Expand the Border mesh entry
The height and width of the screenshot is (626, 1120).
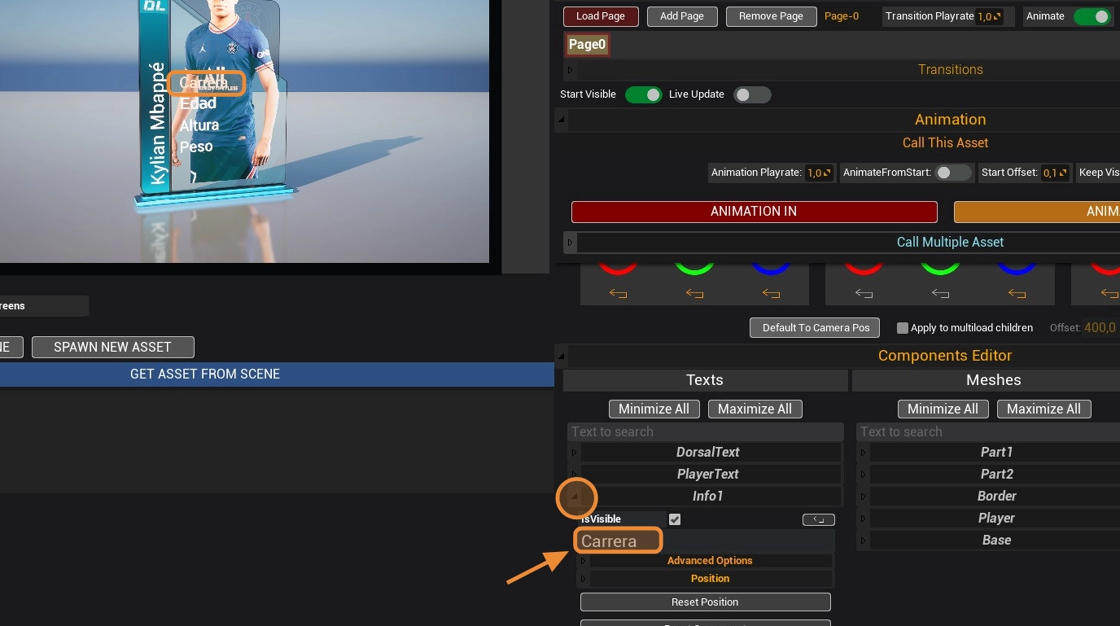tap(863, 497)
